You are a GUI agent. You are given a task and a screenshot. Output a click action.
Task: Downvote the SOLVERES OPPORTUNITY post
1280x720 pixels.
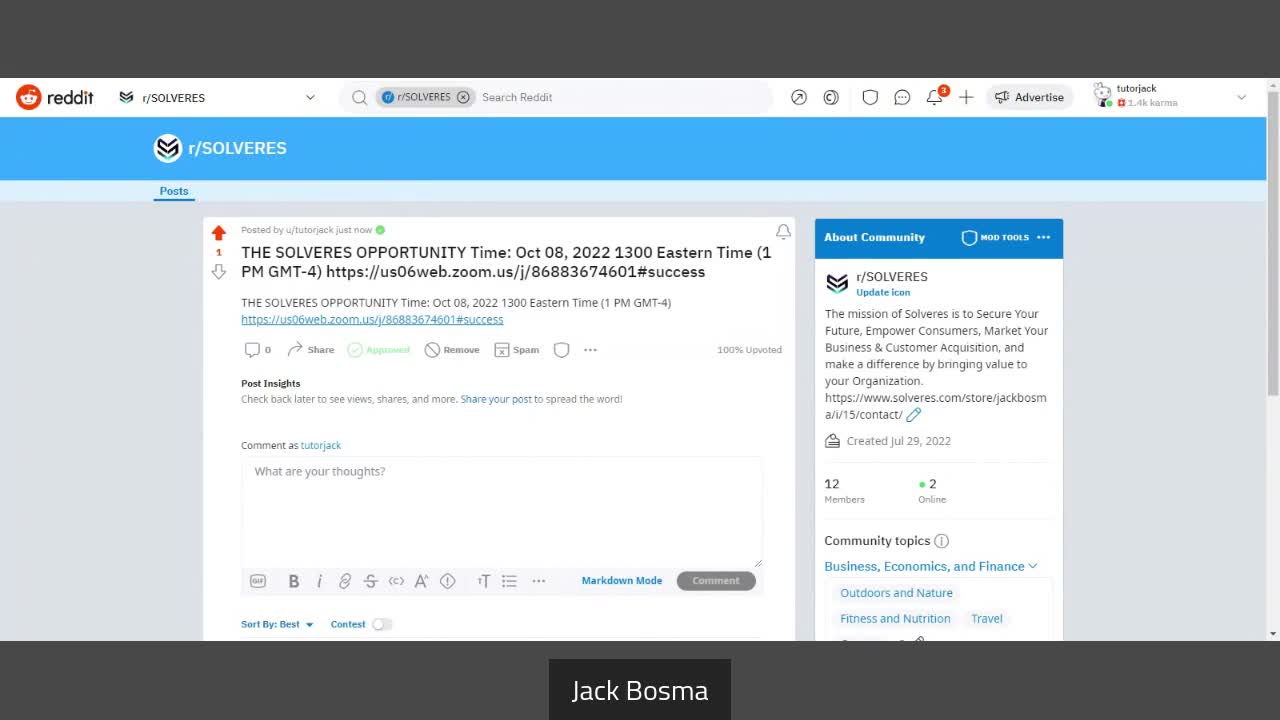pyautogui.click(x=219, y=271)
